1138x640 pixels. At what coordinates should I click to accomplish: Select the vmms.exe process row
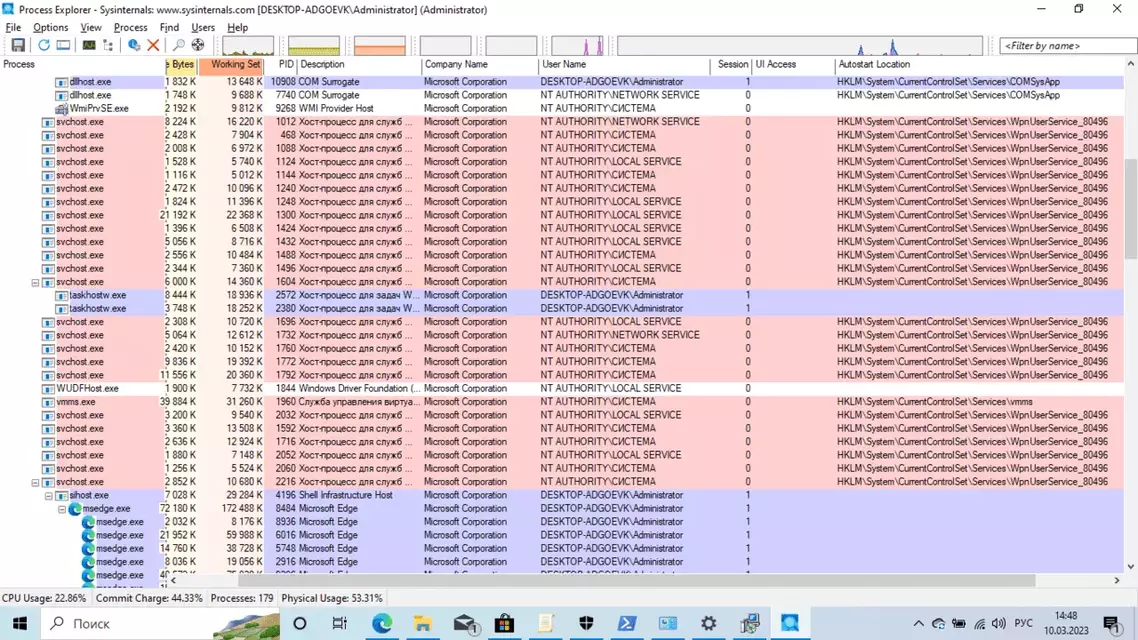click(562, 402)
